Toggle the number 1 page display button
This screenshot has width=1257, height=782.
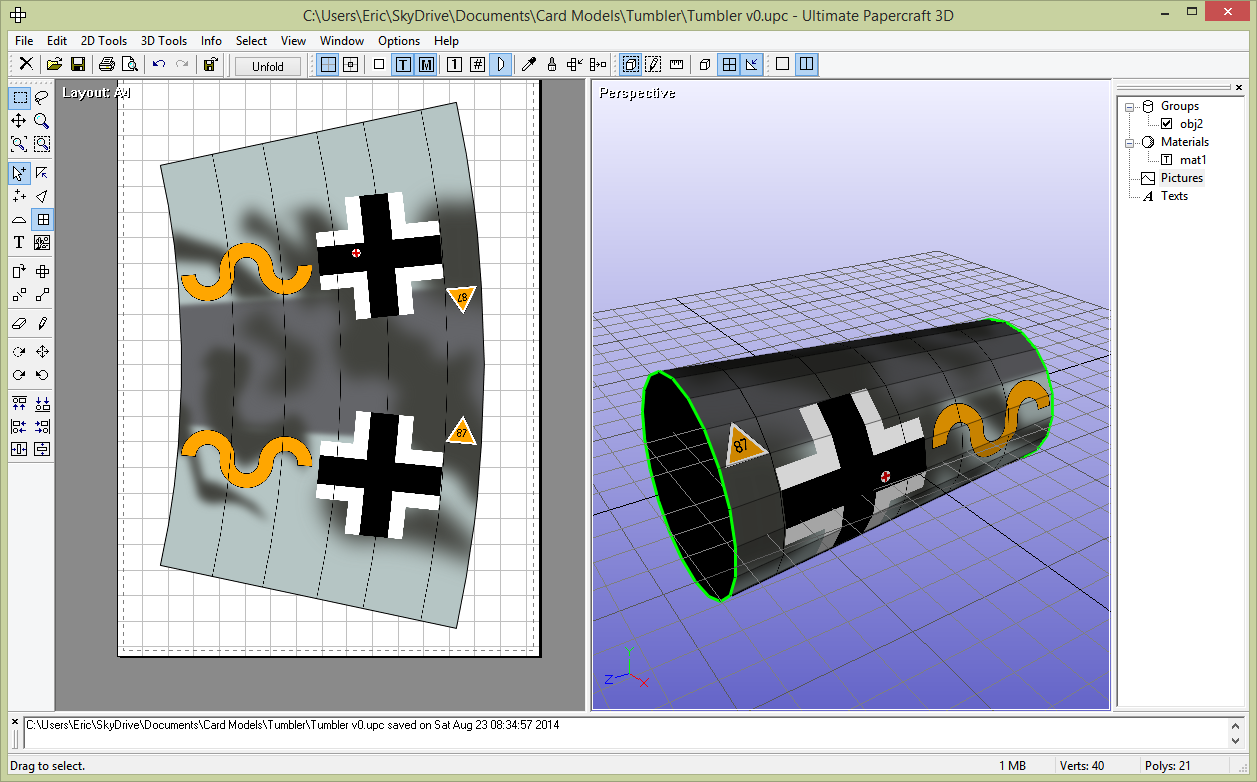[454, 65]
